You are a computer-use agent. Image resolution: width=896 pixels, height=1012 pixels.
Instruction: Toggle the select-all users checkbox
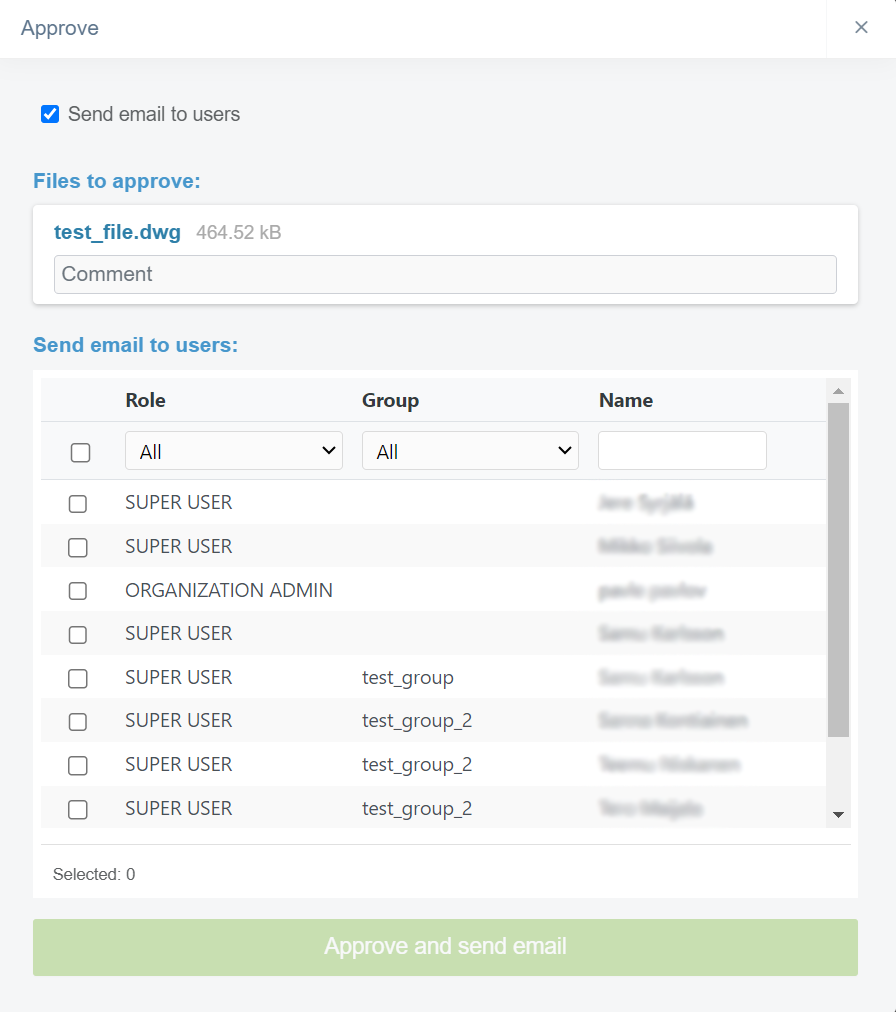tap(81, 453)
